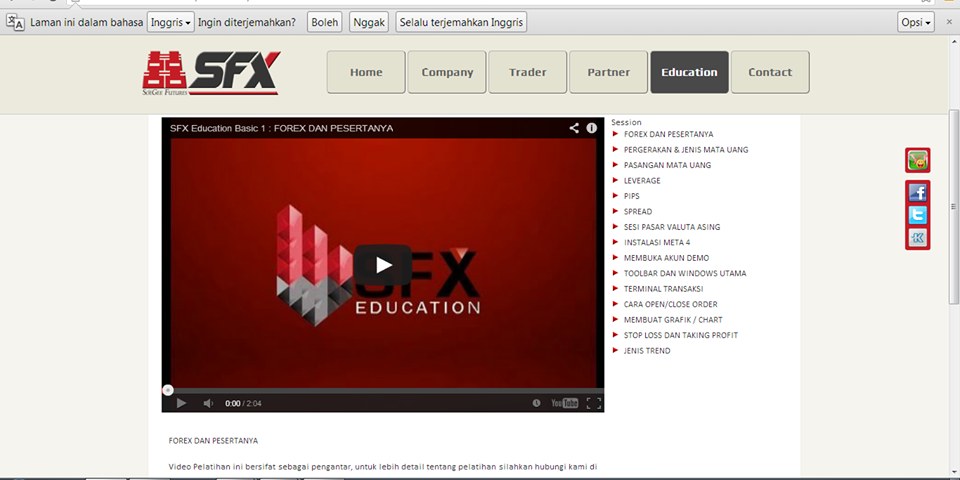Open TOOLBAR DAN WINDOWS UTAMA session

pos(685,273)
